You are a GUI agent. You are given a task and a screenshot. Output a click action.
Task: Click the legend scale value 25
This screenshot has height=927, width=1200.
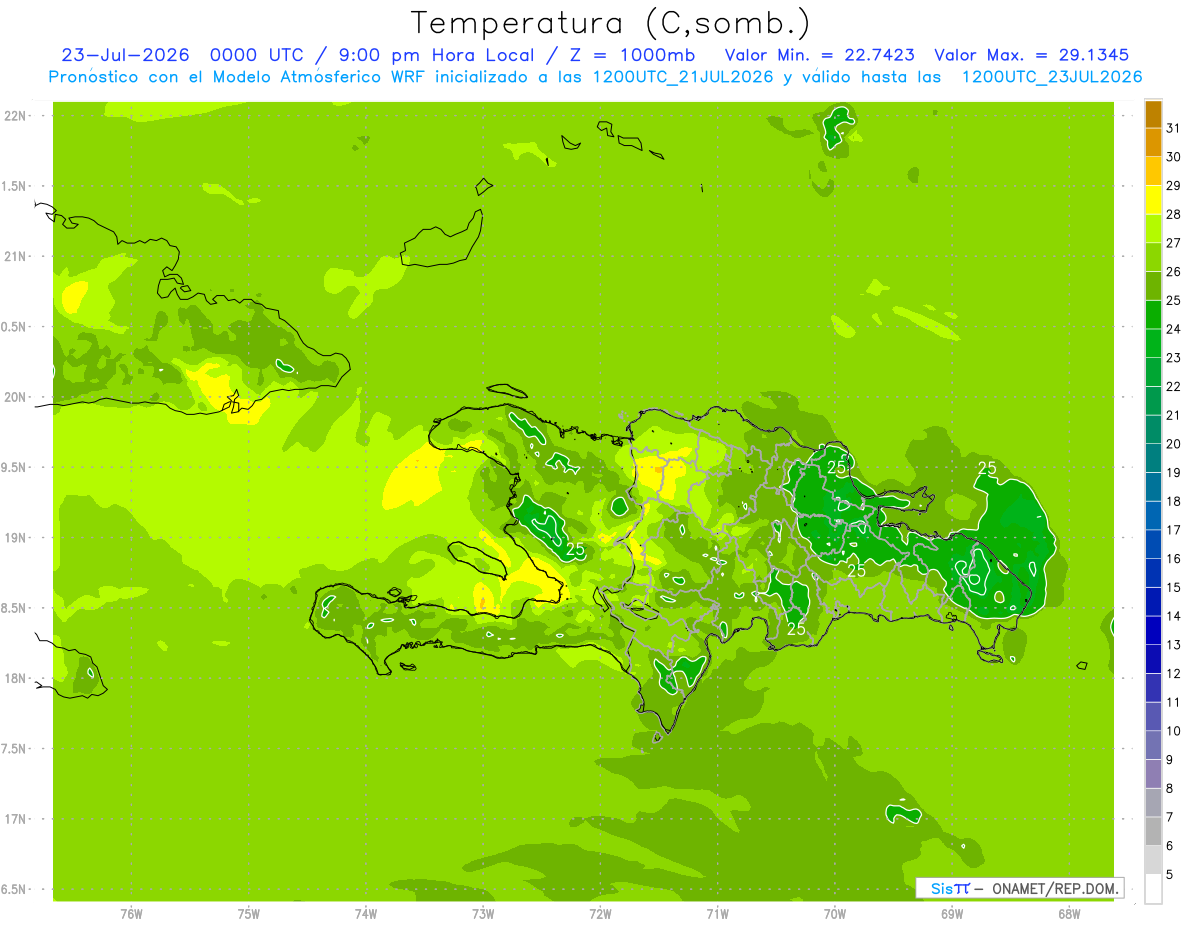click(x=1174, y=300)
